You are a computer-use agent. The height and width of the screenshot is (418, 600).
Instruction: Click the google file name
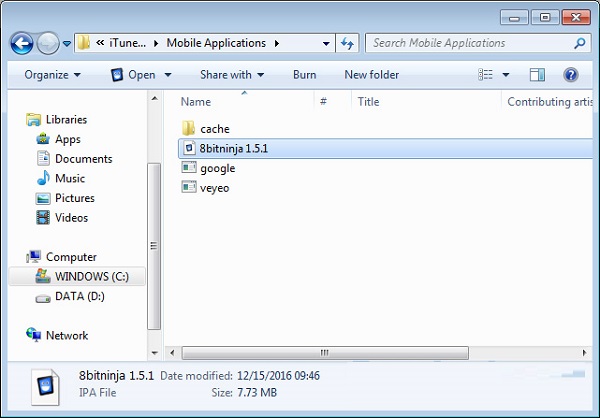pos(217,168)
